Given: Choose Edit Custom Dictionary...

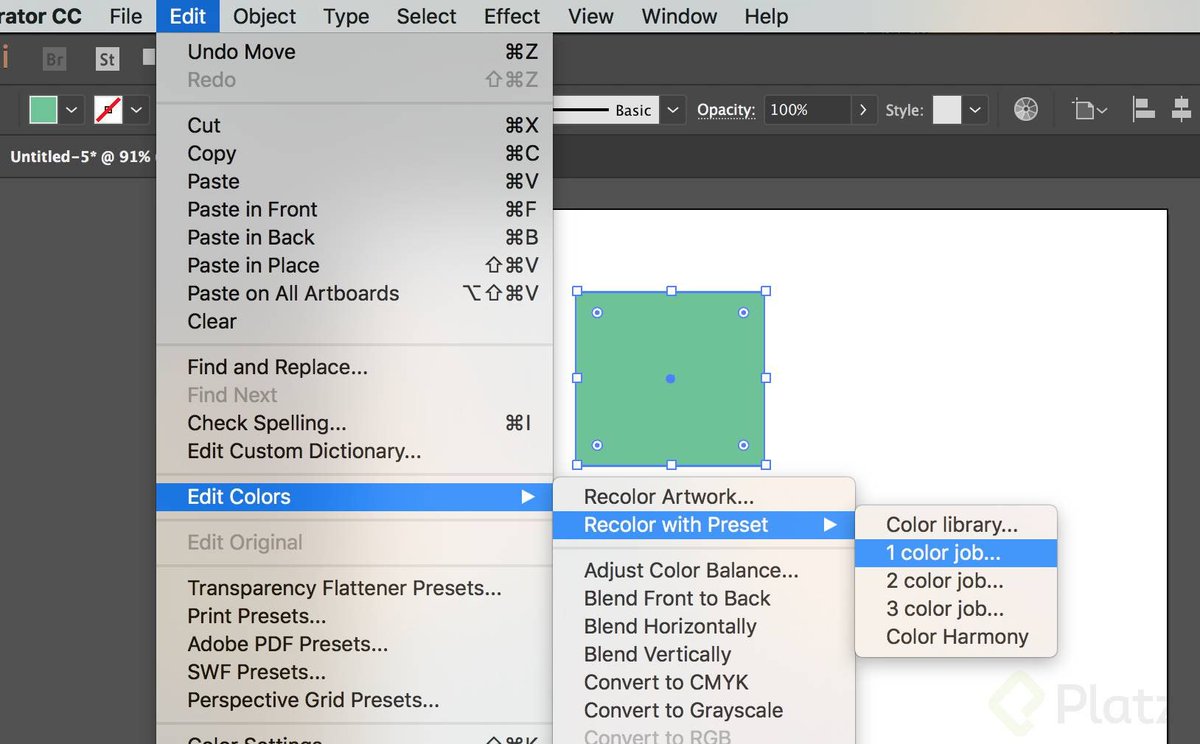Looking at the screenshot, I should click(355, 452).
